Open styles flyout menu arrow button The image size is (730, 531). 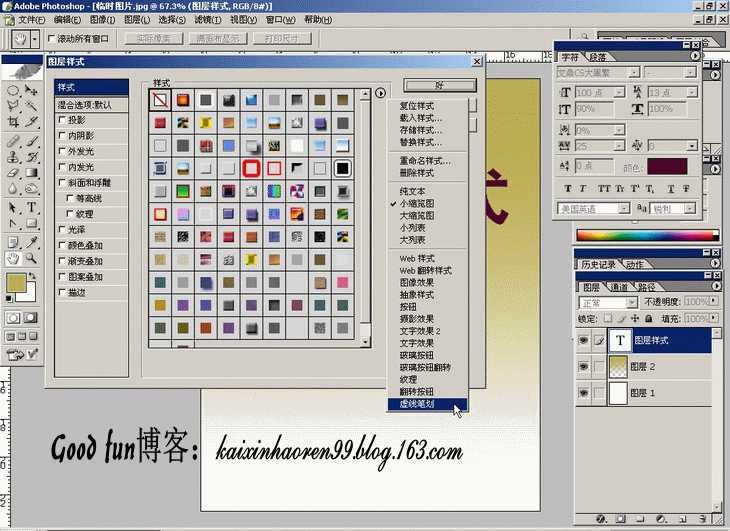[x=380, y=93]
